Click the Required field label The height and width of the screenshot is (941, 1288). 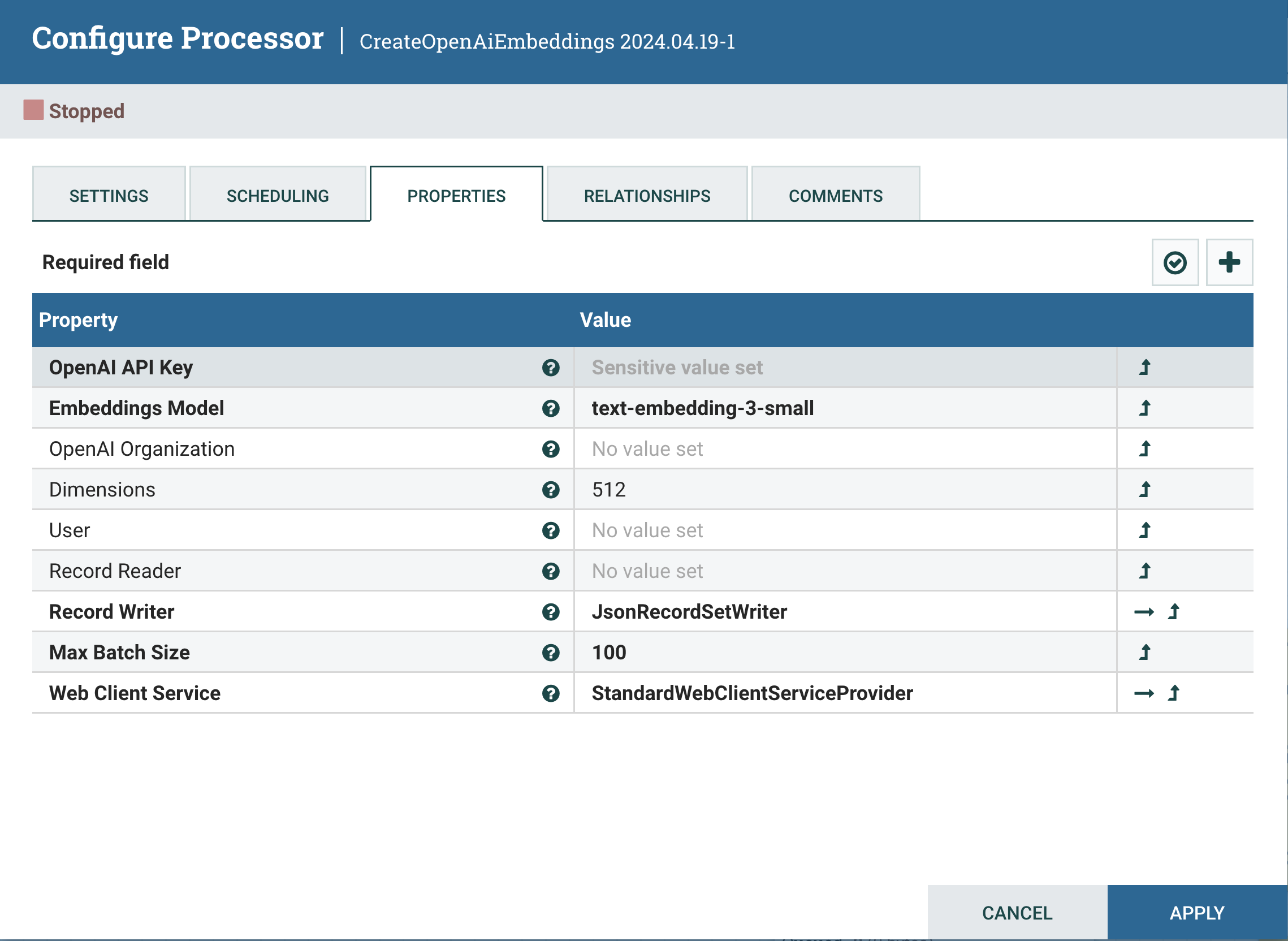105,262
